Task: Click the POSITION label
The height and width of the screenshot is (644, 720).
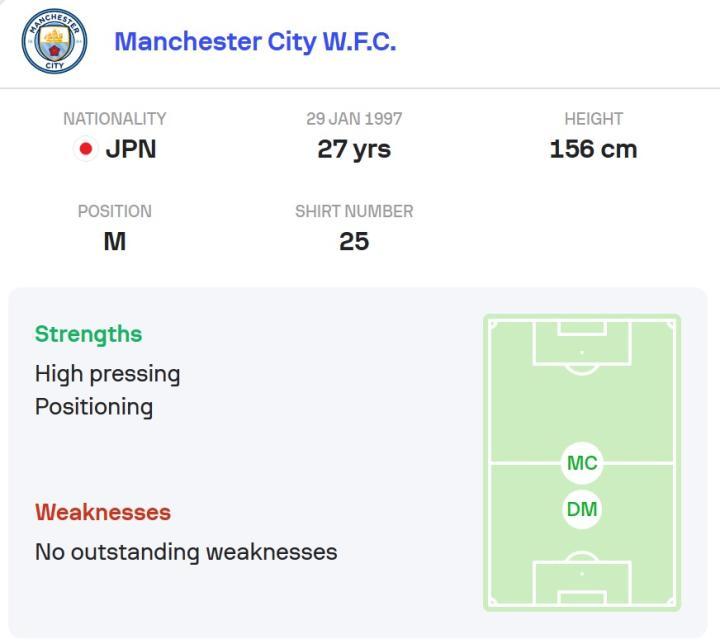Action: (115, 211)
